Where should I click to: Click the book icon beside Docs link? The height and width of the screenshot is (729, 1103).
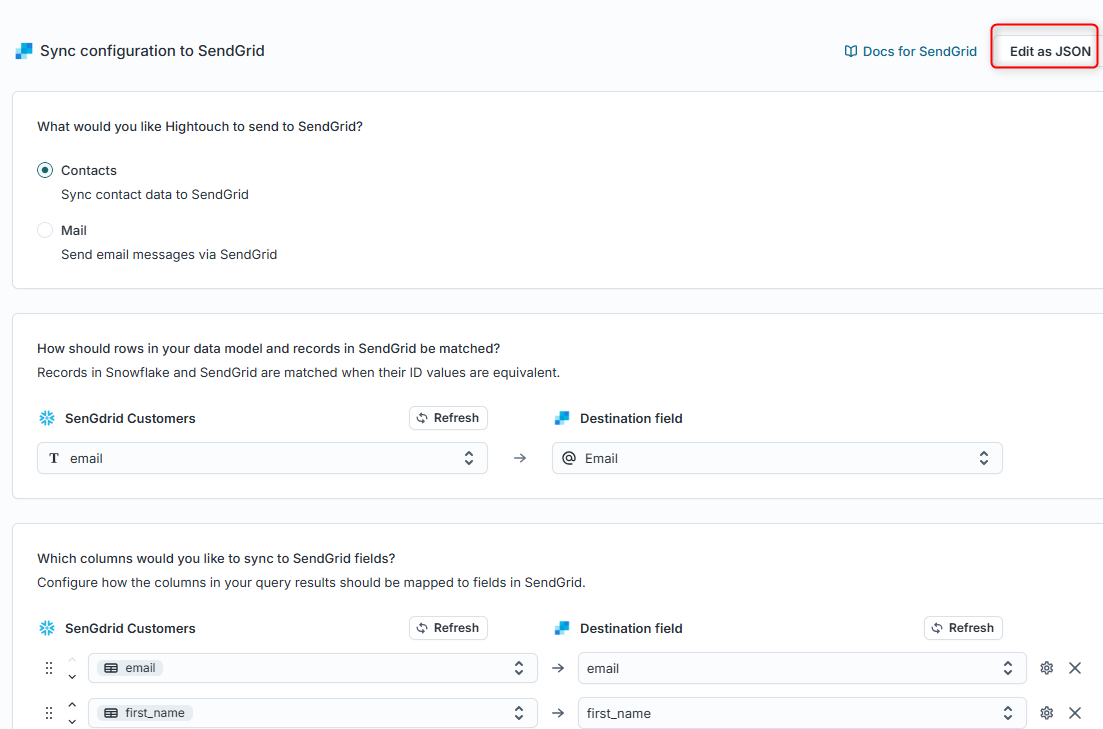pyautogui.click(x=851, y=51)
